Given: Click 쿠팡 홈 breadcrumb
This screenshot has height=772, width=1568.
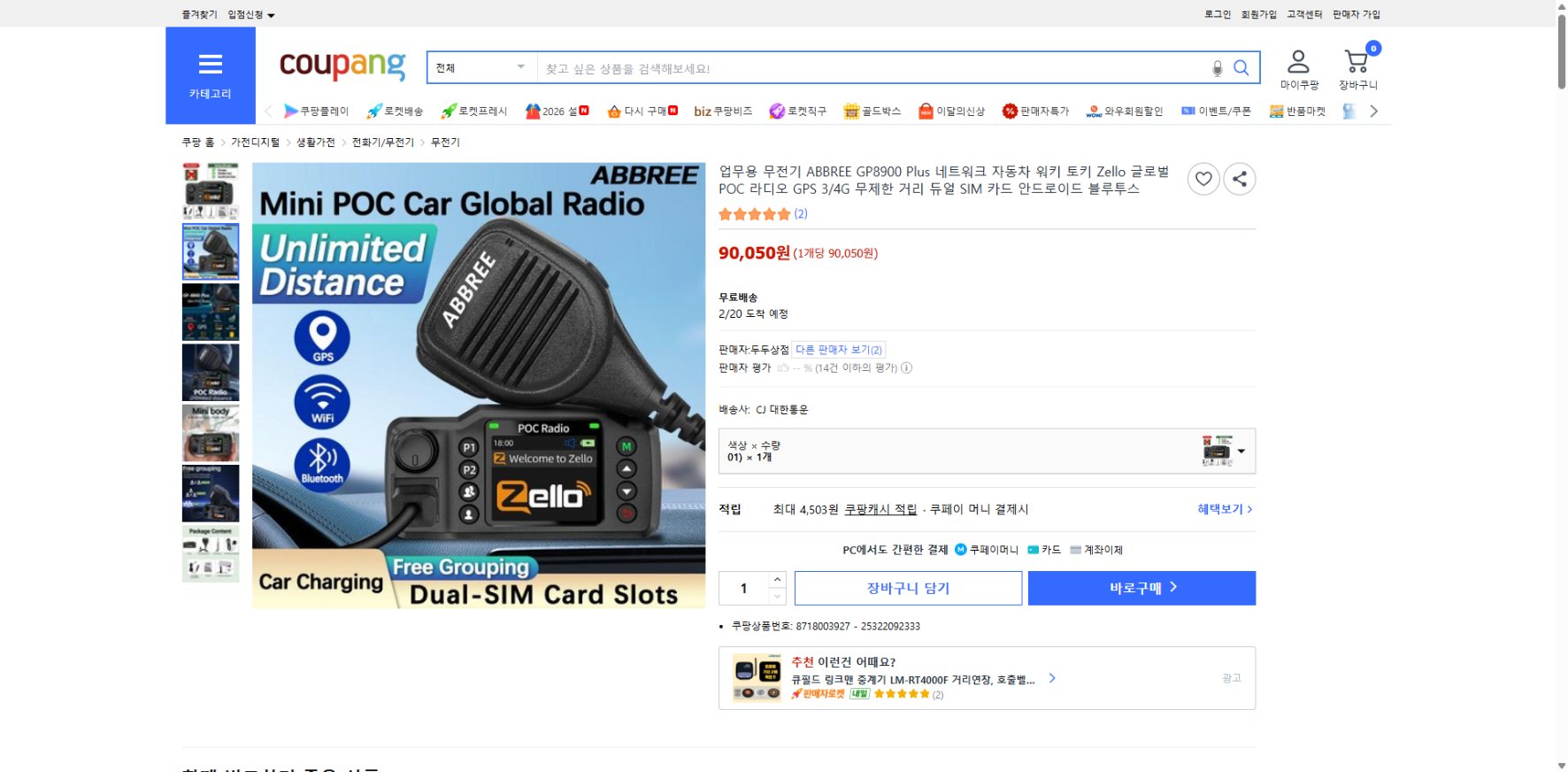Looking at the screenshot, I should tap(198, 142).
